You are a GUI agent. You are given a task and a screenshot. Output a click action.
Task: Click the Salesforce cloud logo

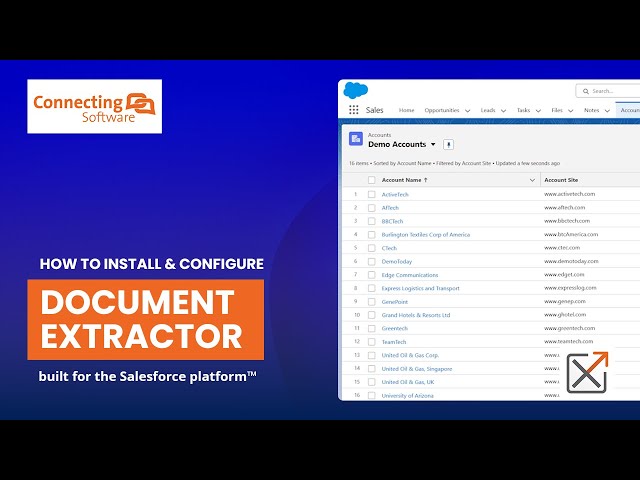coord(356,90)
